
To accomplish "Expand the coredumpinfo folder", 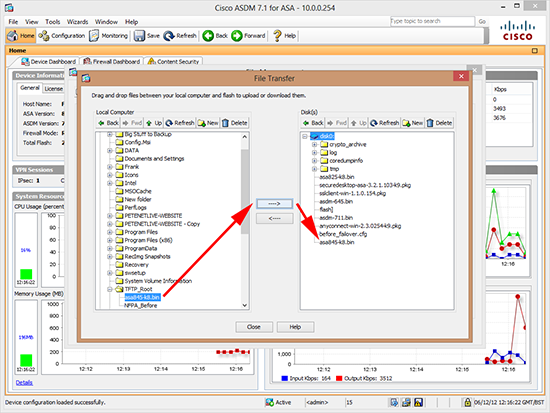I will 314,161.
